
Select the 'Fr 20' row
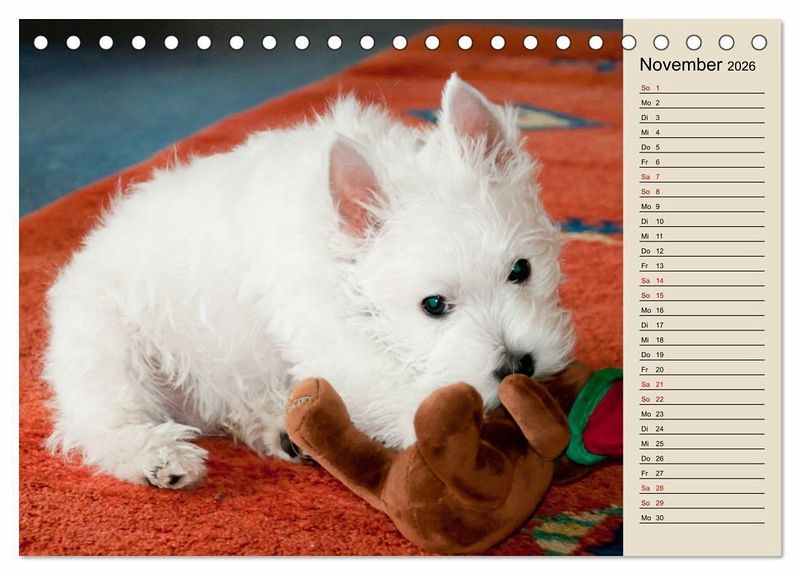coord(702,369)
